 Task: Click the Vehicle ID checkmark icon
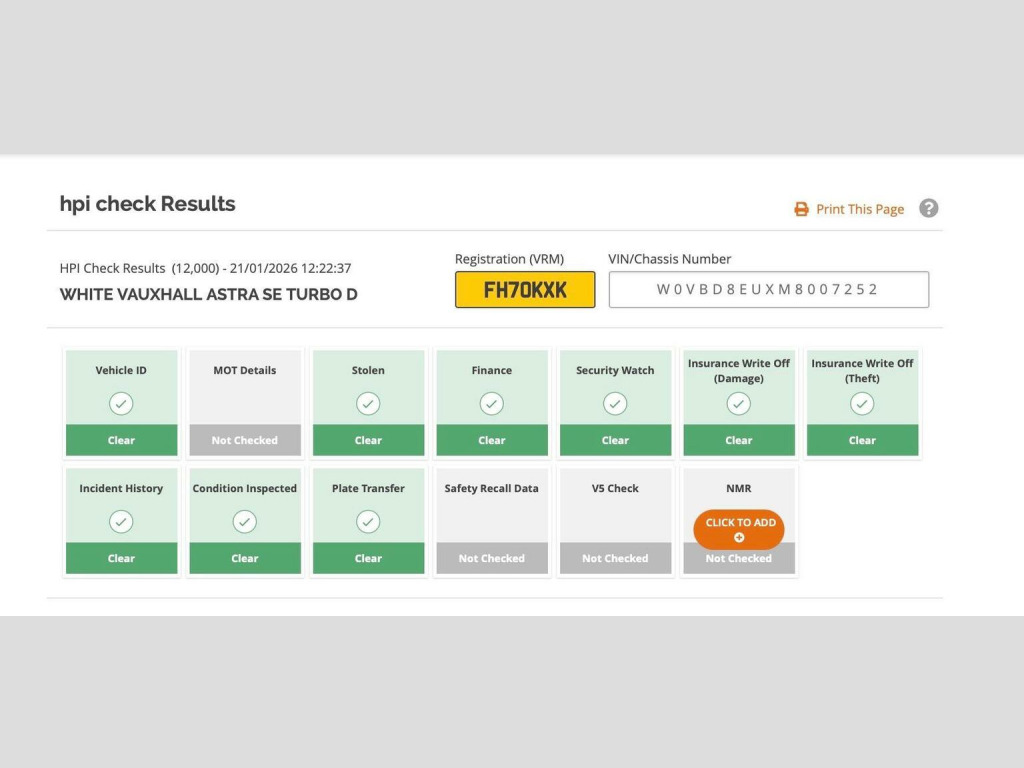(x=121, y=403)
